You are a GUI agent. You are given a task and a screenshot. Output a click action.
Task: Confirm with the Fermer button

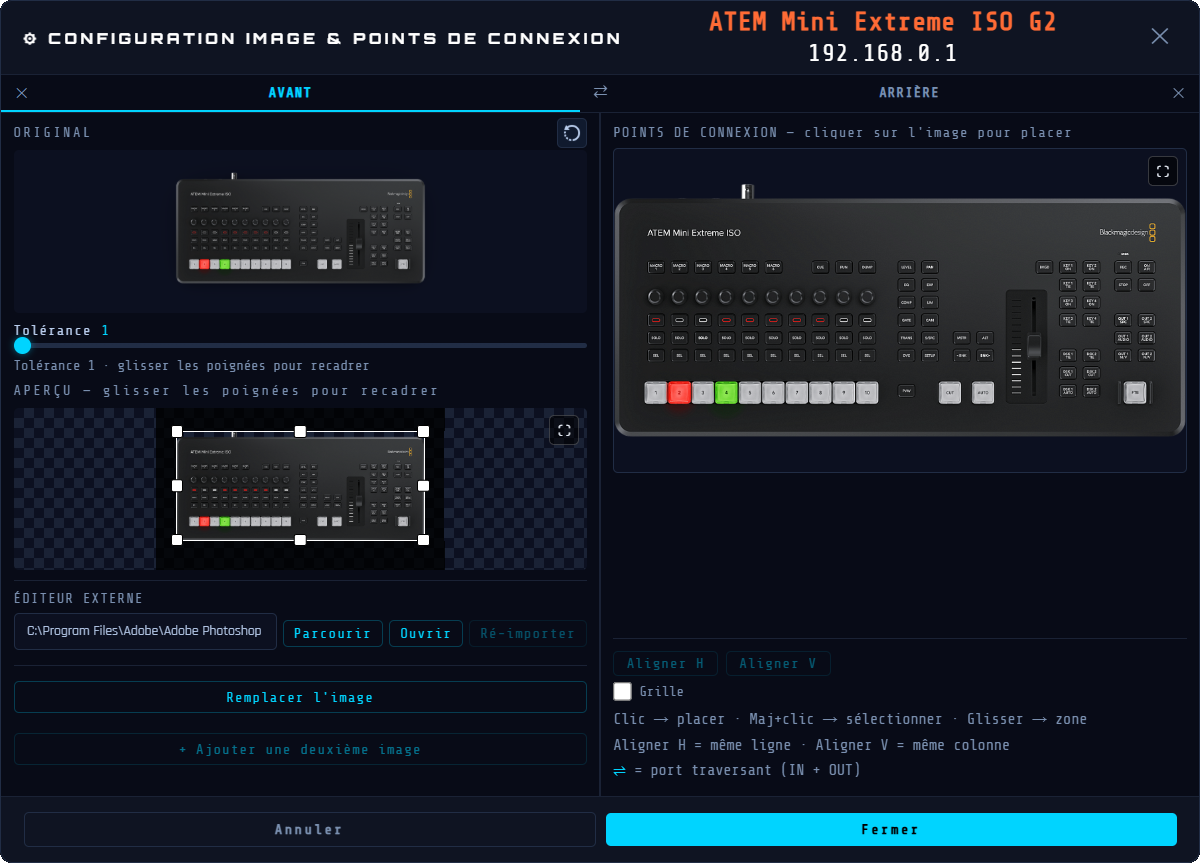point(891,829)
